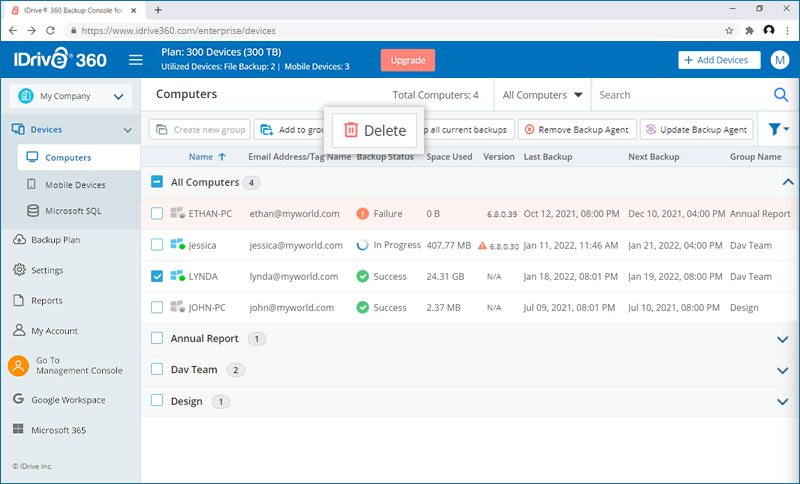Open Settings in the sidebar
800x484 pixels.
click(47, 270)
